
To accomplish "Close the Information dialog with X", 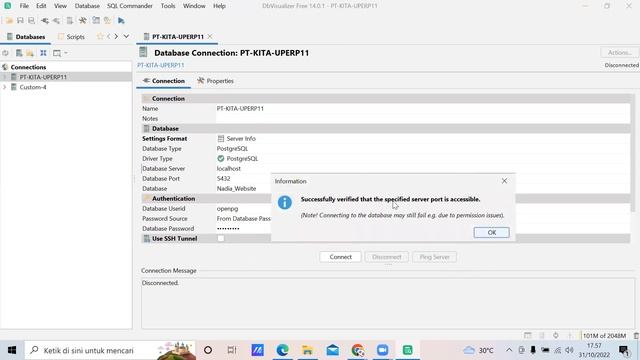I will (504, 181).
